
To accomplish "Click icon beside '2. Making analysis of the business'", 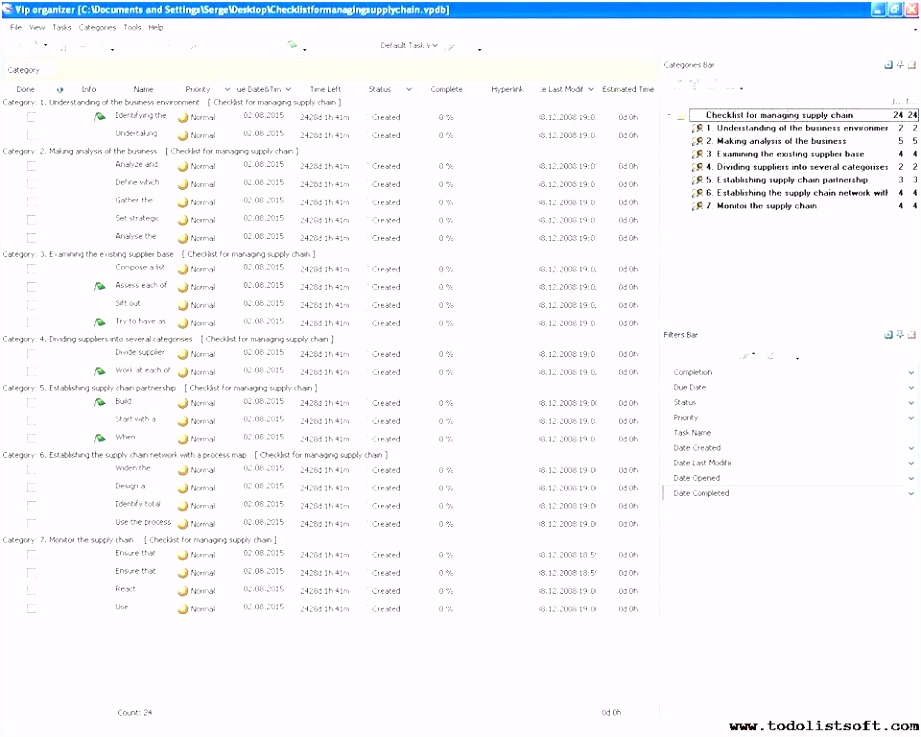I will [697, 142].
